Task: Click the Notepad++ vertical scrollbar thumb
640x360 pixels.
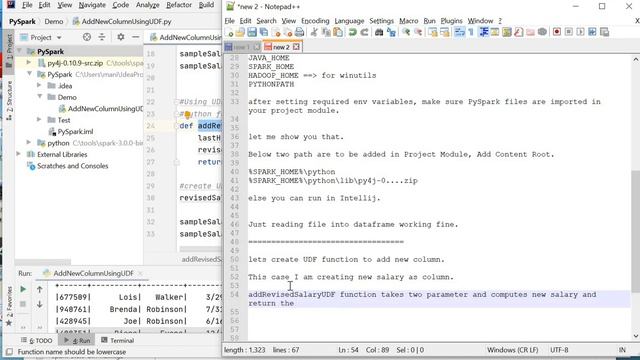Action: point(636,232)
